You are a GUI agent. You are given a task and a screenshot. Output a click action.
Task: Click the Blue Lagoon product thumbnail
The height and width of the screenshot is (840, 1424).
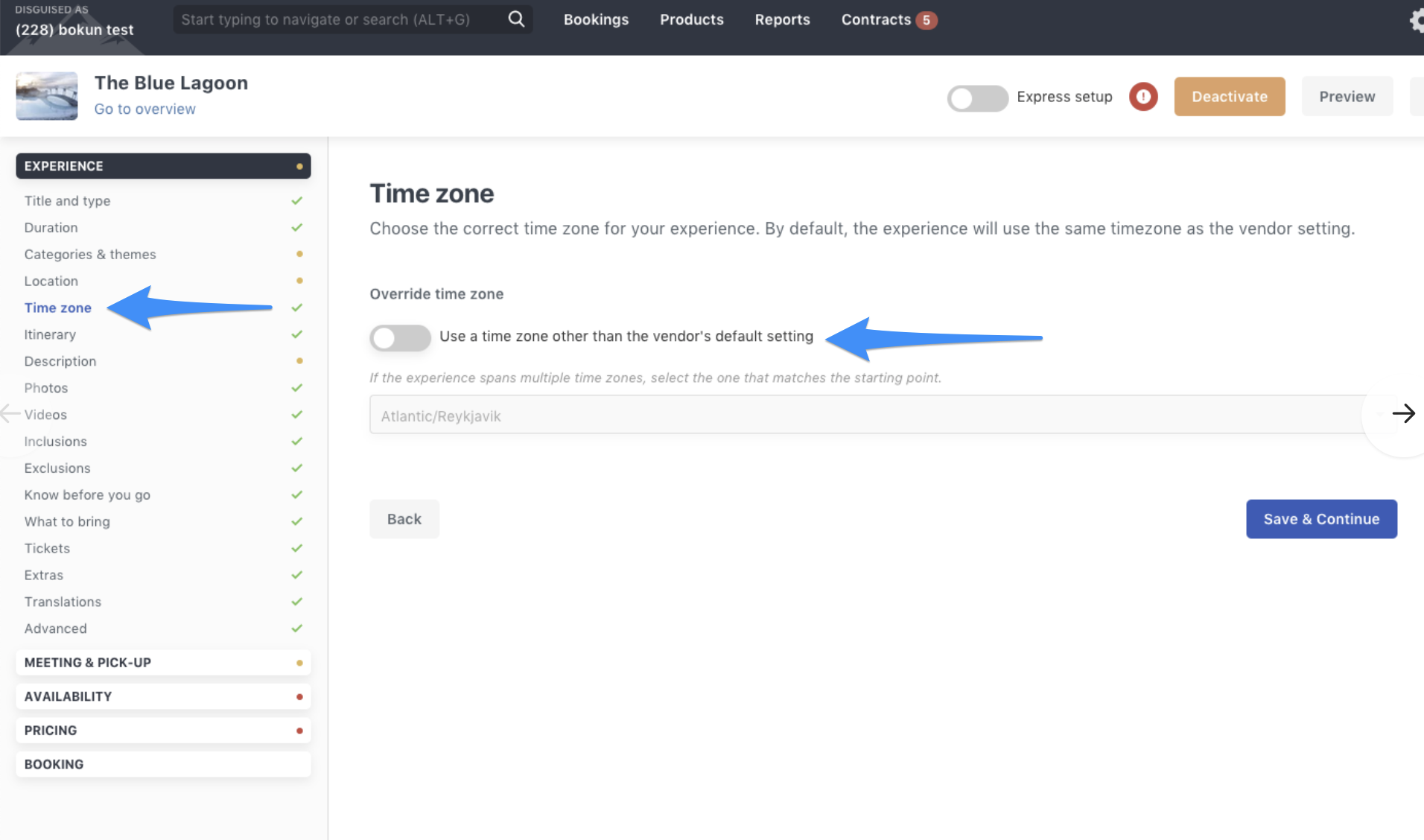point(47,96)
